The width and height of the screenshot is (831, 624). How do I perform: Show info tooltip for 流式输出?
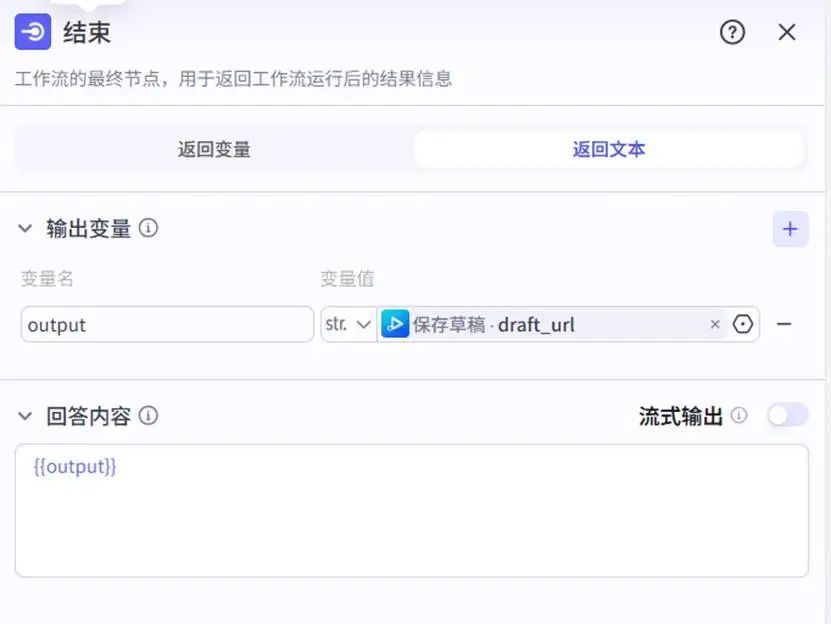[739, 415]
